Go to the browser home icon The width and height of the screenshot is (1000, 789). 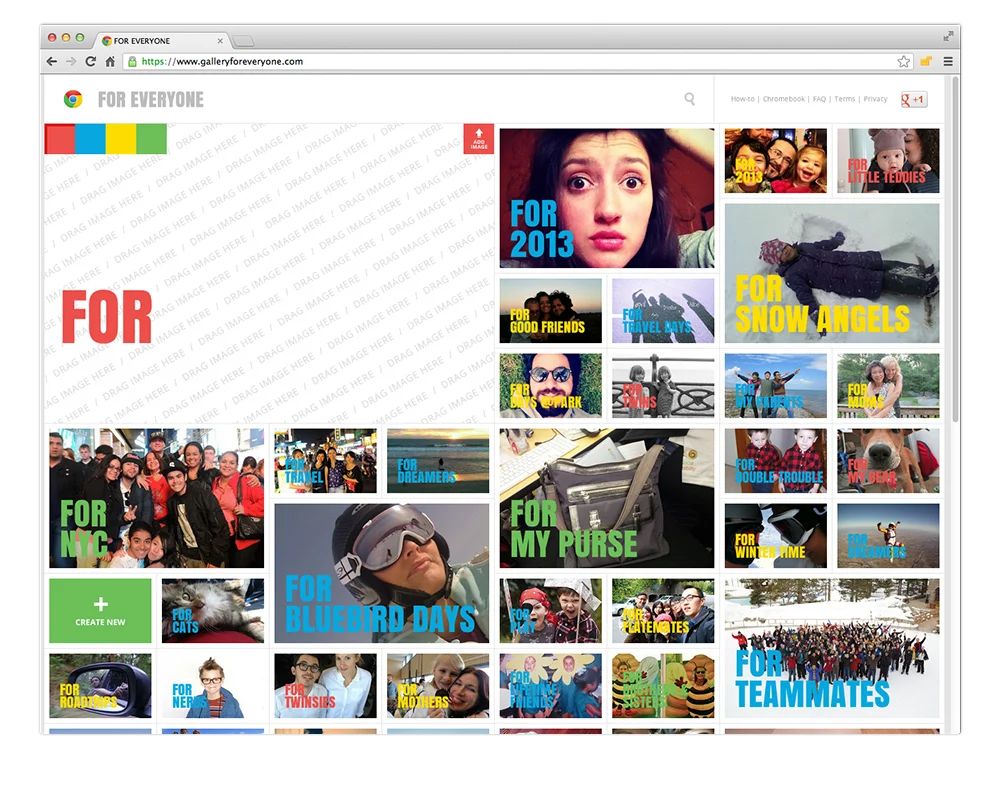(x=110, y=61)
